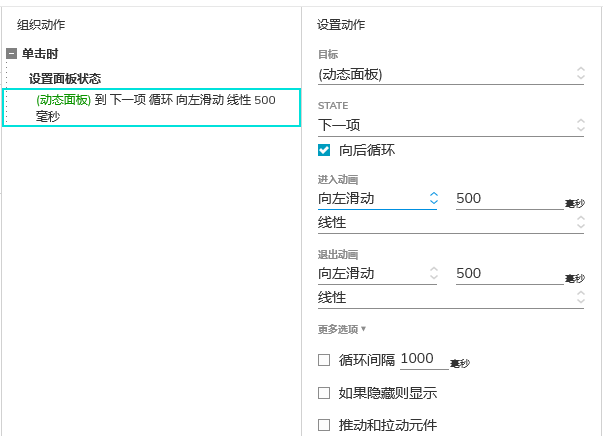This screenshot has width=604, height=436.
Task: Click the 循环间隔 1000 interval field
Action: tap(424, 359)
